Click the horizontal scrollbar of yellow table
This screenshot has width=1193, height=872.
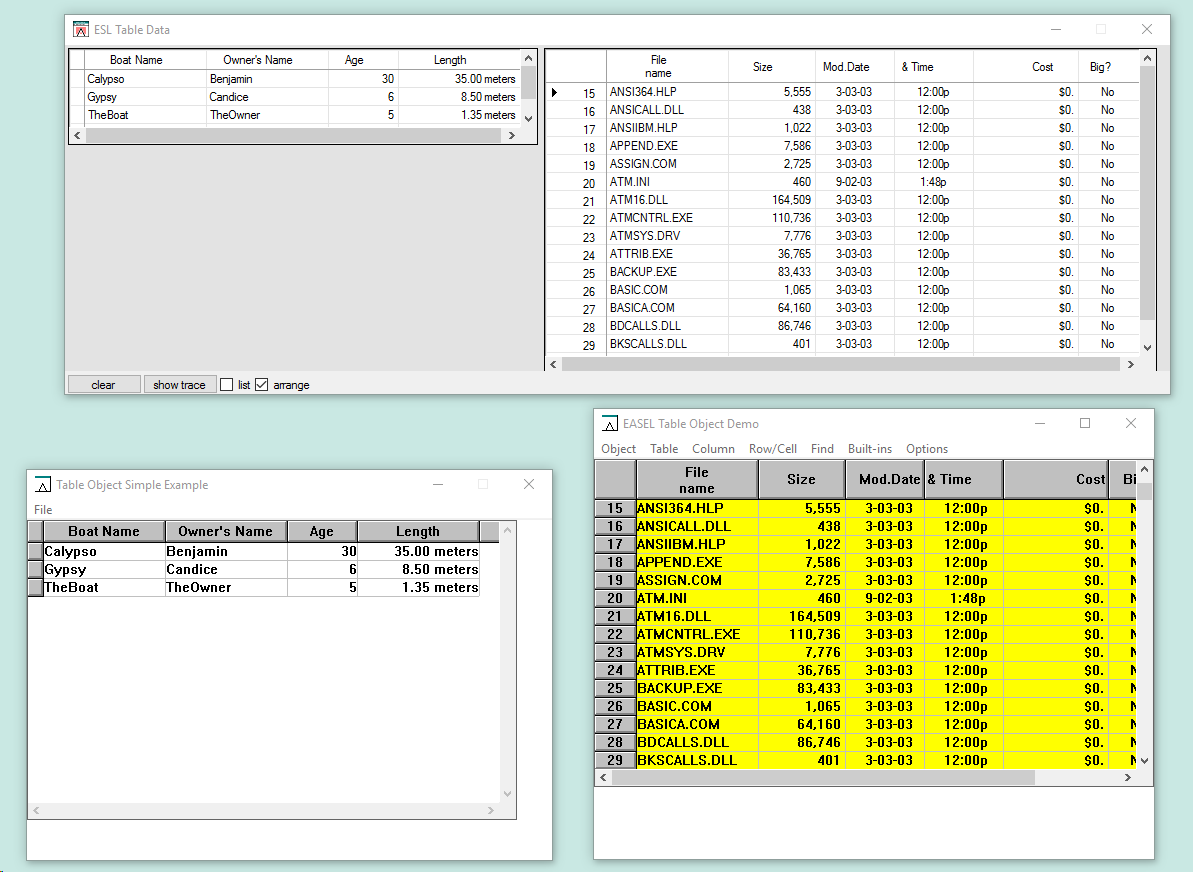[x=820, y=778]
